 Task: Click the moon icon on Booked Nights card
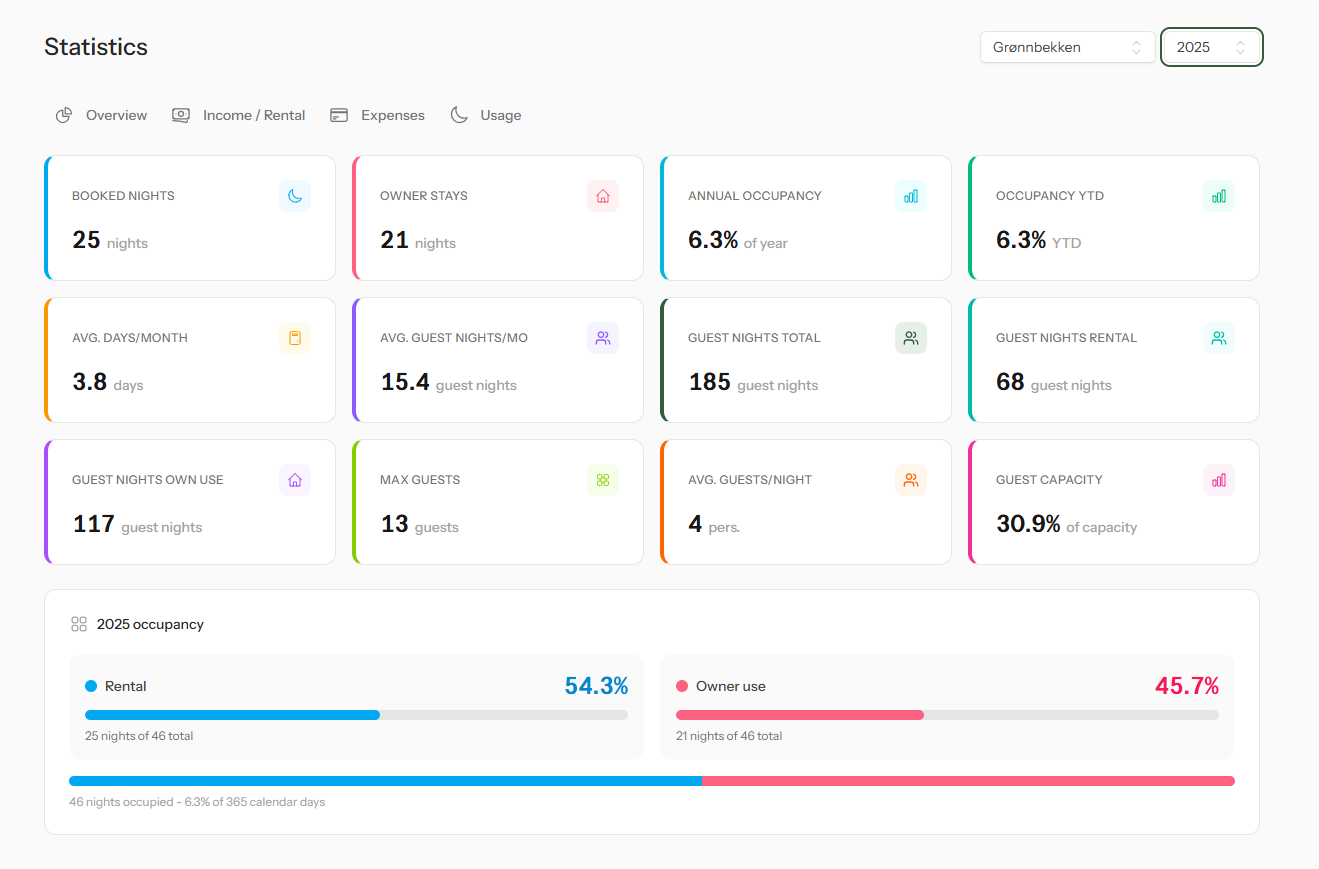(295, 196)
